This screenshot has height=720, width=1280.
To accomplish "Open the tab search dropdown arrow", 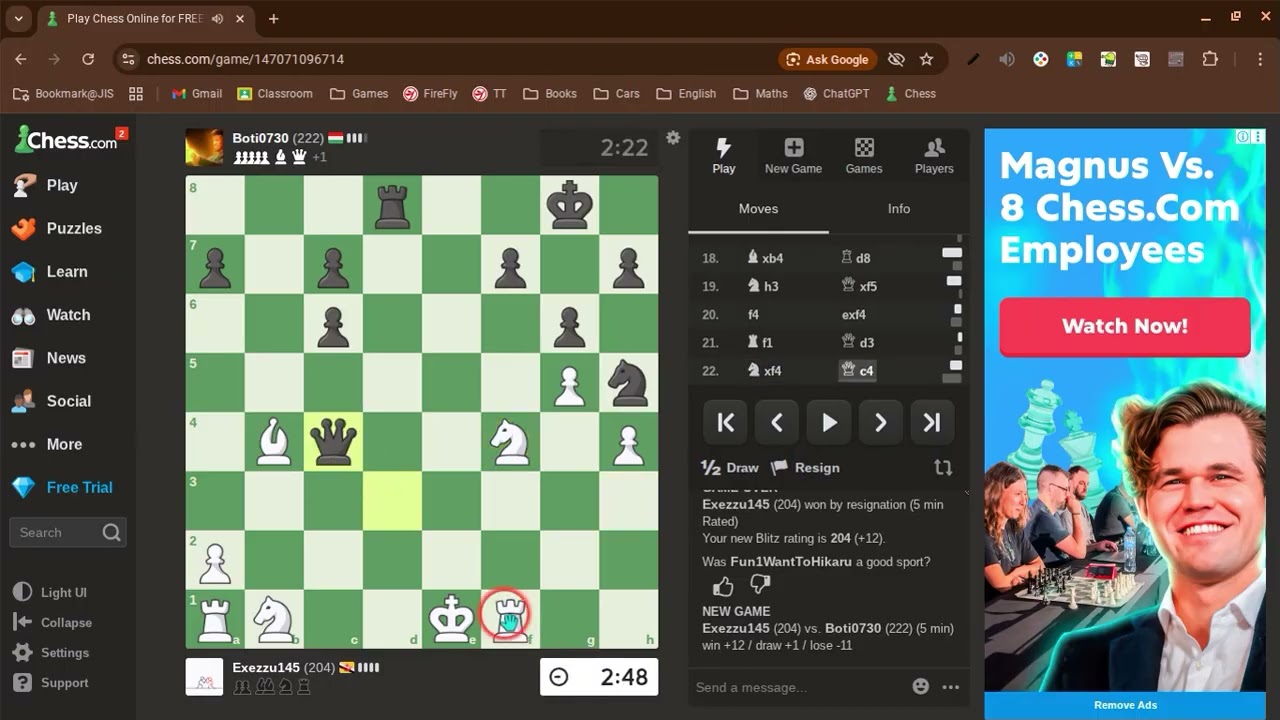I will [18, 18].
